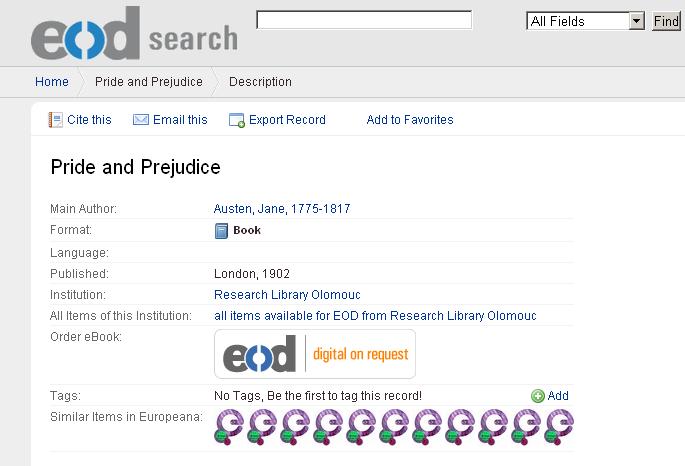This screenshot has height=466, width=685.
Task: Click the green Add tag plus icon
Action: pyautogui.click(x=538, y=396)
